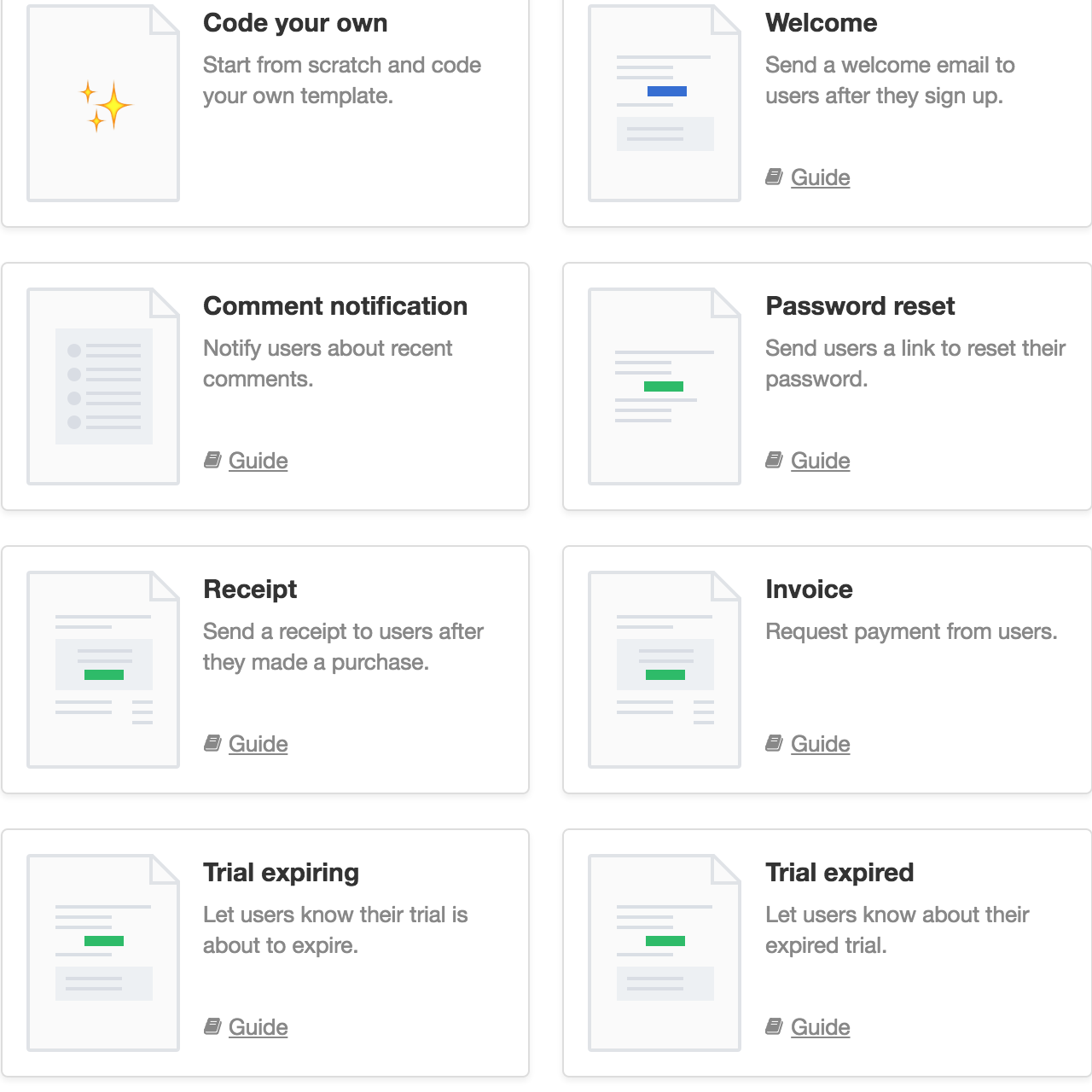View the Password reset Guide link
Image resolution: width=1092 pixels, height=1092 pixels.
(x=820, y=461)
